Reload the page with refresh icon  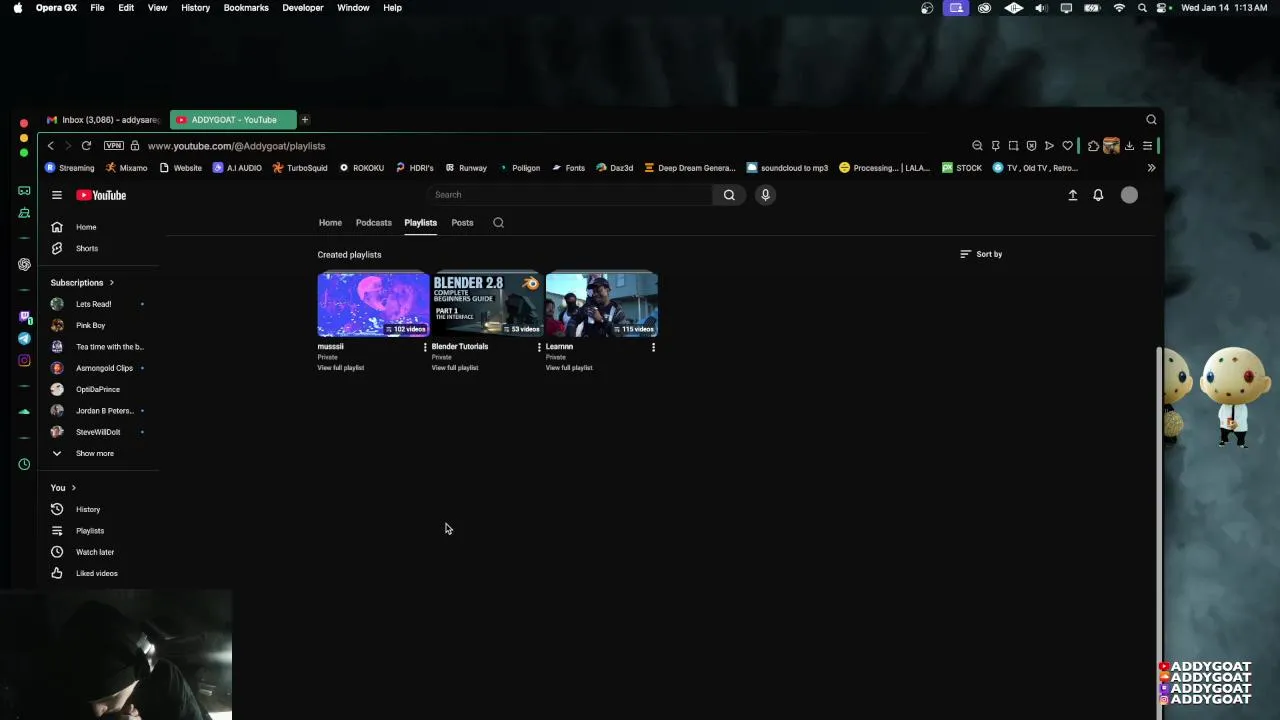point(86,146)
